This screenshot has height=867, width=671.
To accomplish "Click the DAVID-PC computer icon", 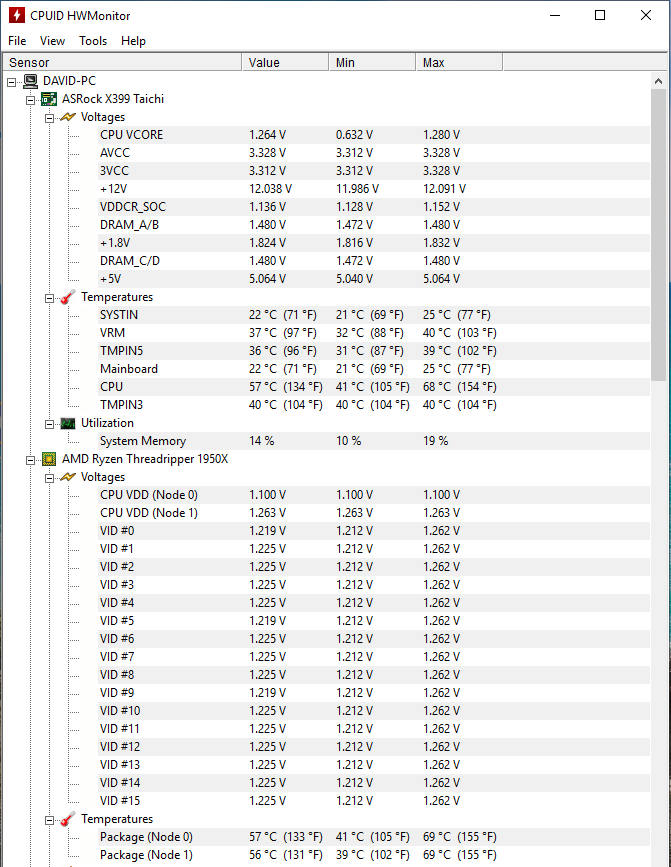I will [x=31, y=81].
